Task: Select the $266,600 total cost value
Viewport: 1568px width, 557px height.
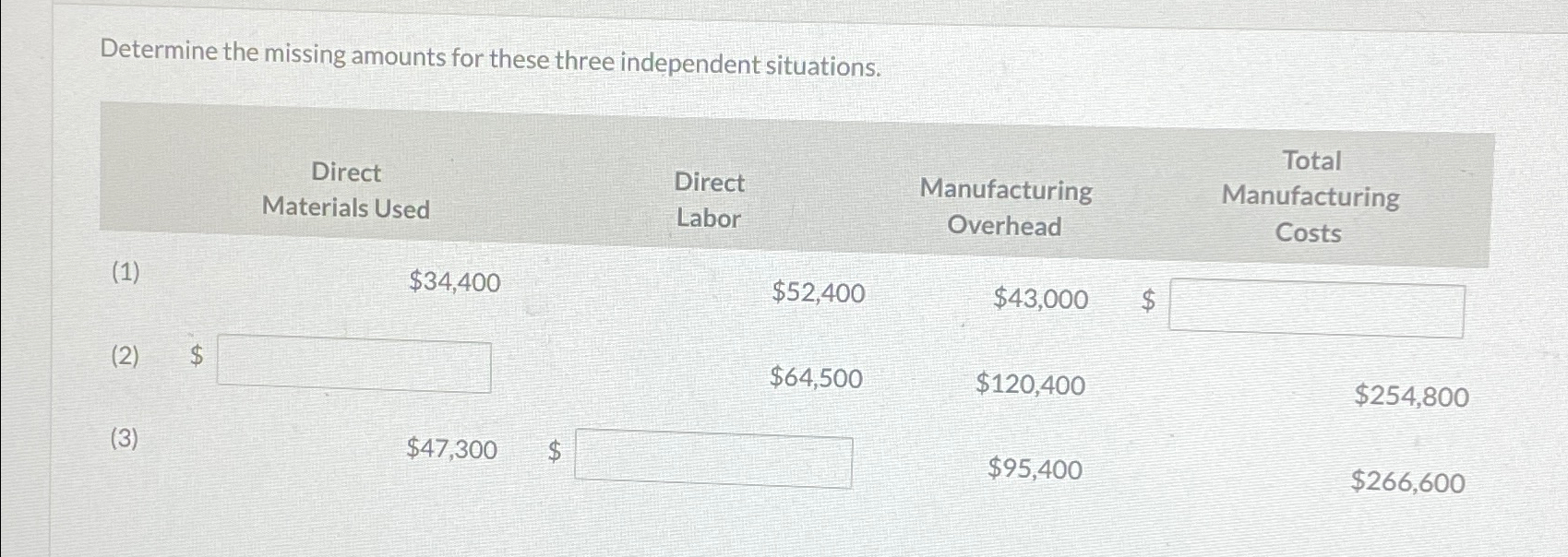Action: [x=1407, y=483]
